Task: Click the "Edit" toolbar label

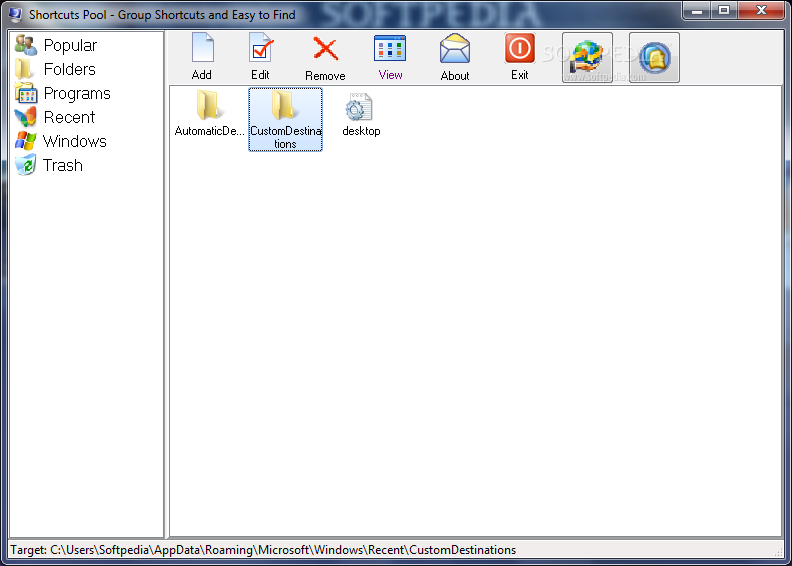Action: pyautogui.click(x=260, y=75)
